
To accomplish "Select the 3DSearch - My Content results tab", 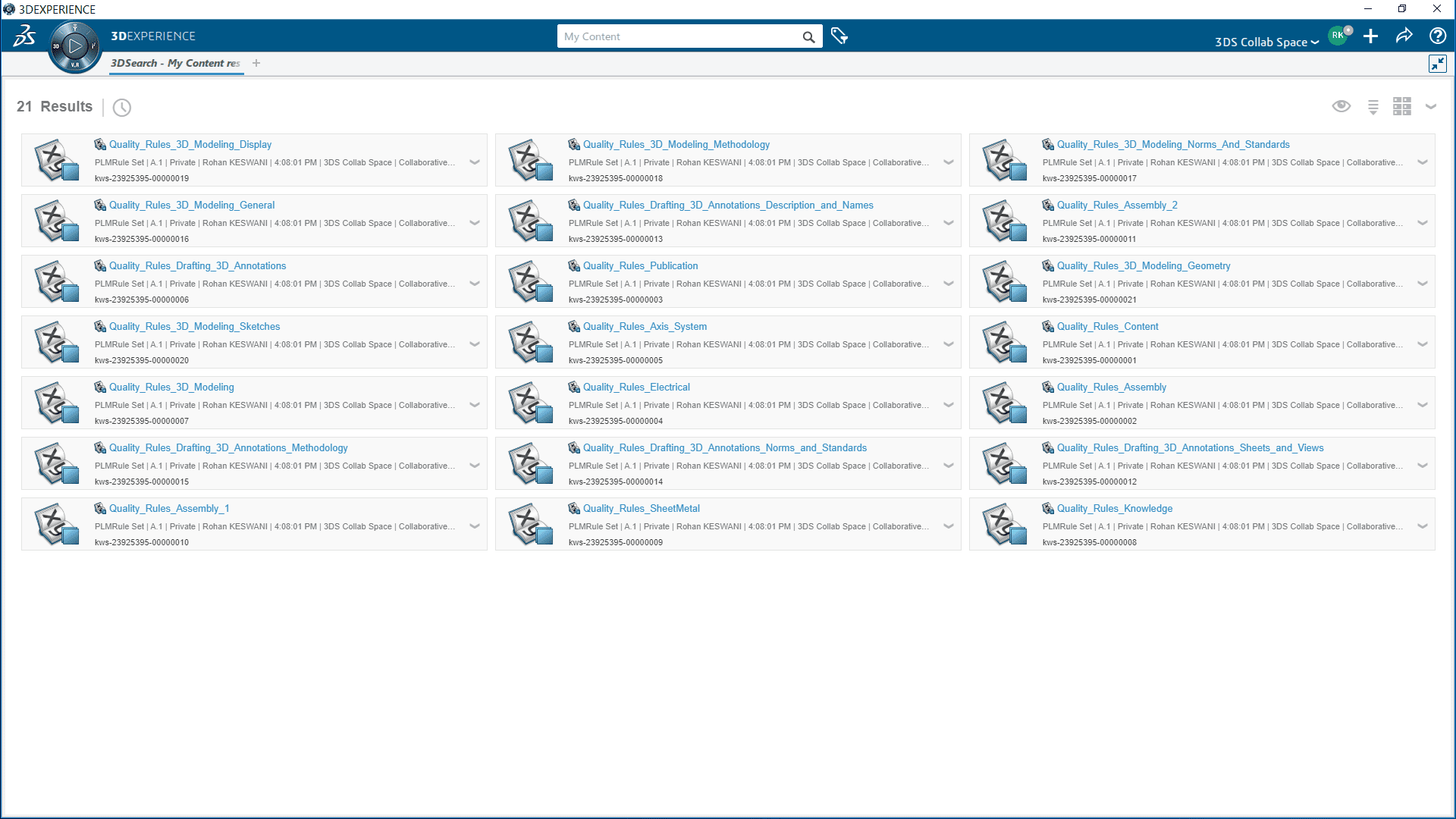I will (174, 63).
